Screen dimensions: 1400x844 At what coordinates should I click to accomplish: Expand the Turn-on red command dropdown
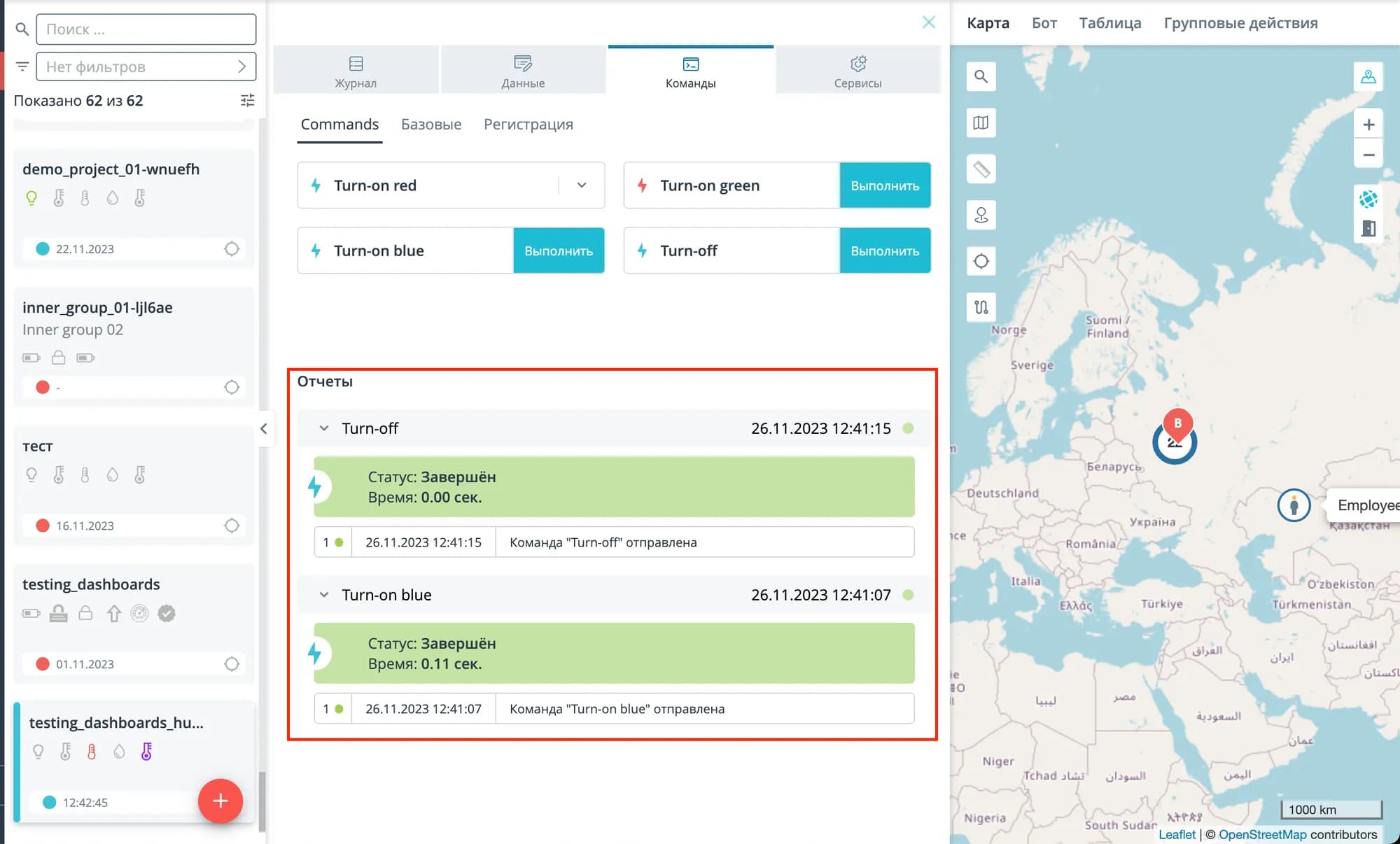(x=582, y=185)
